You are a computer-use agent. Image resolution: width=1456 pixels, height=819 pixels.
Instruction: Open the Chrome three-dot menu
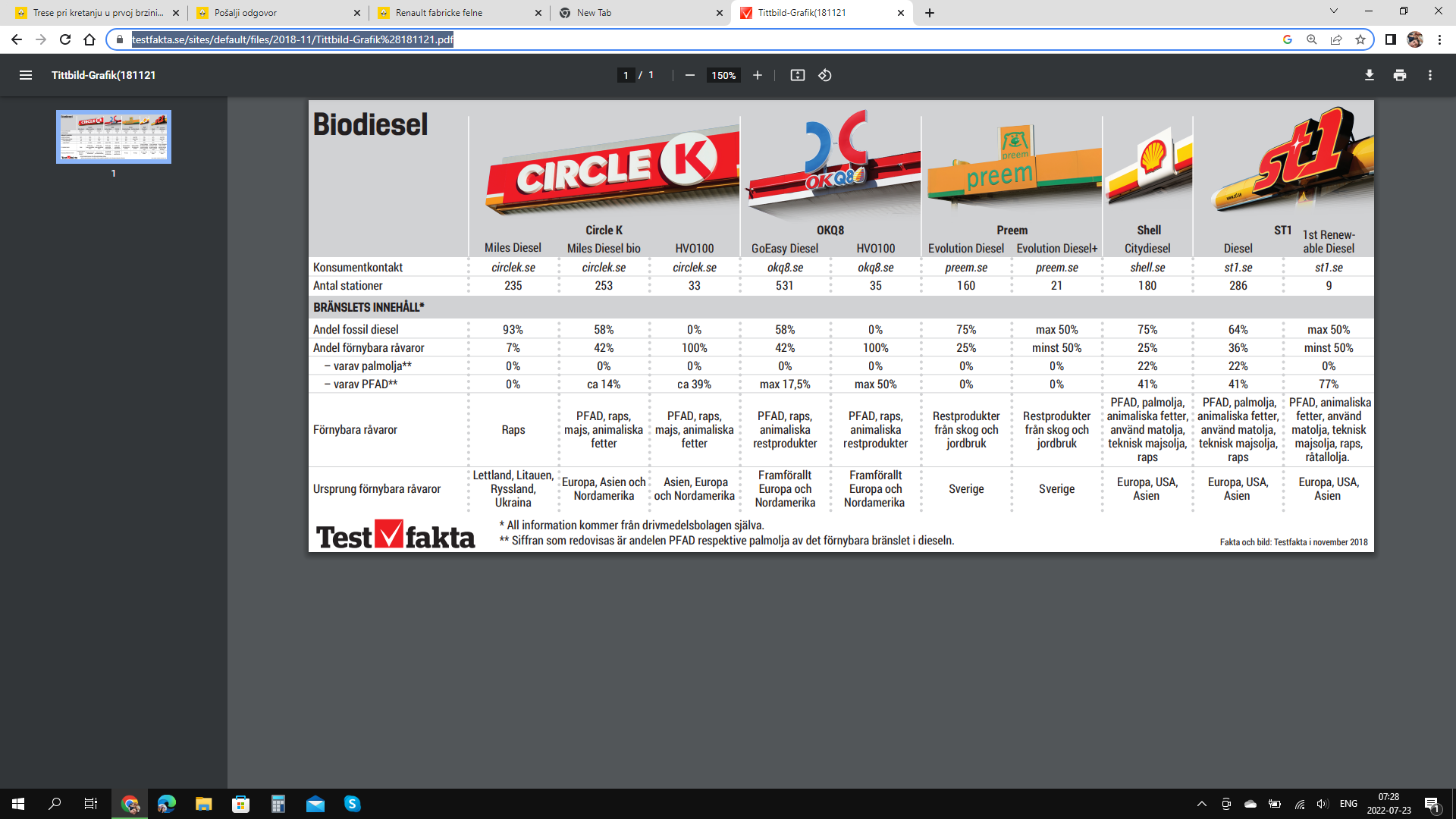[x=1439, y=39]
